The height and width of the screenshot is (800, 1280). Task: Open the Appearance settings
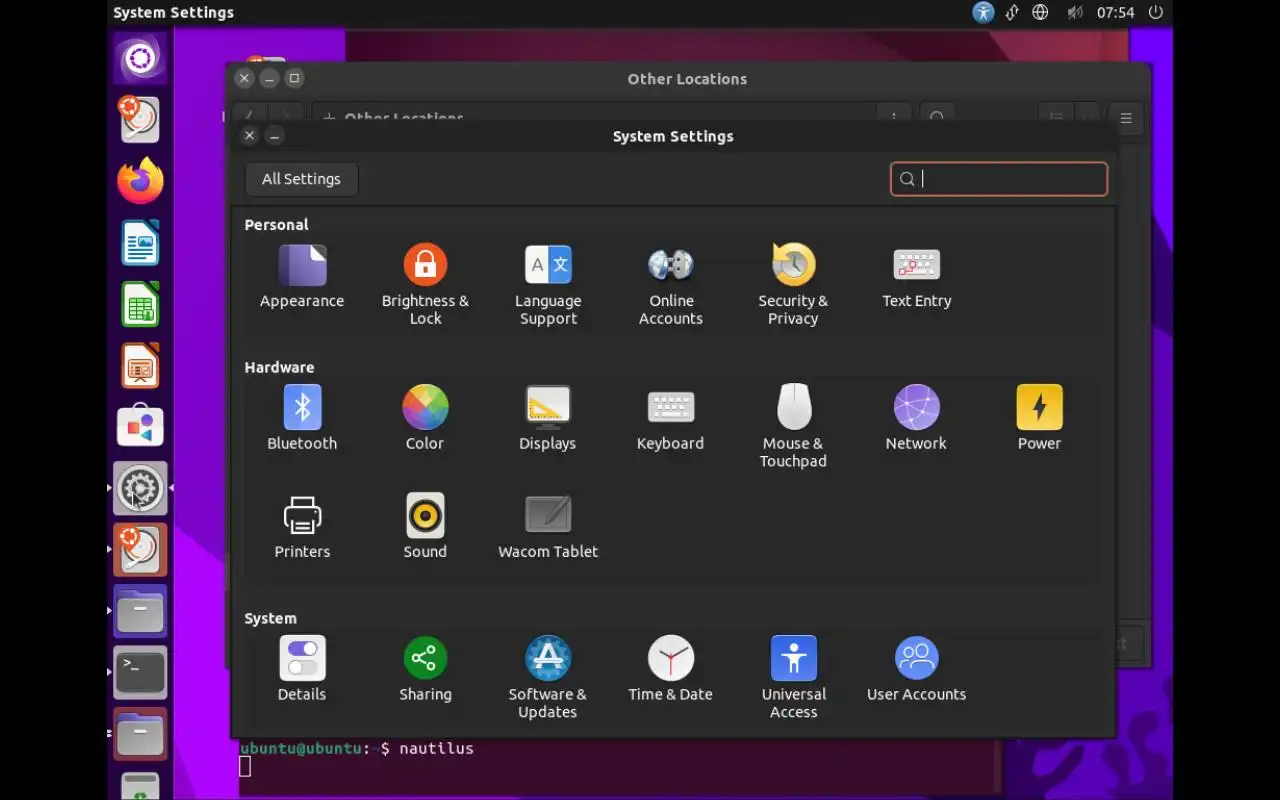(x=302, y=277)
